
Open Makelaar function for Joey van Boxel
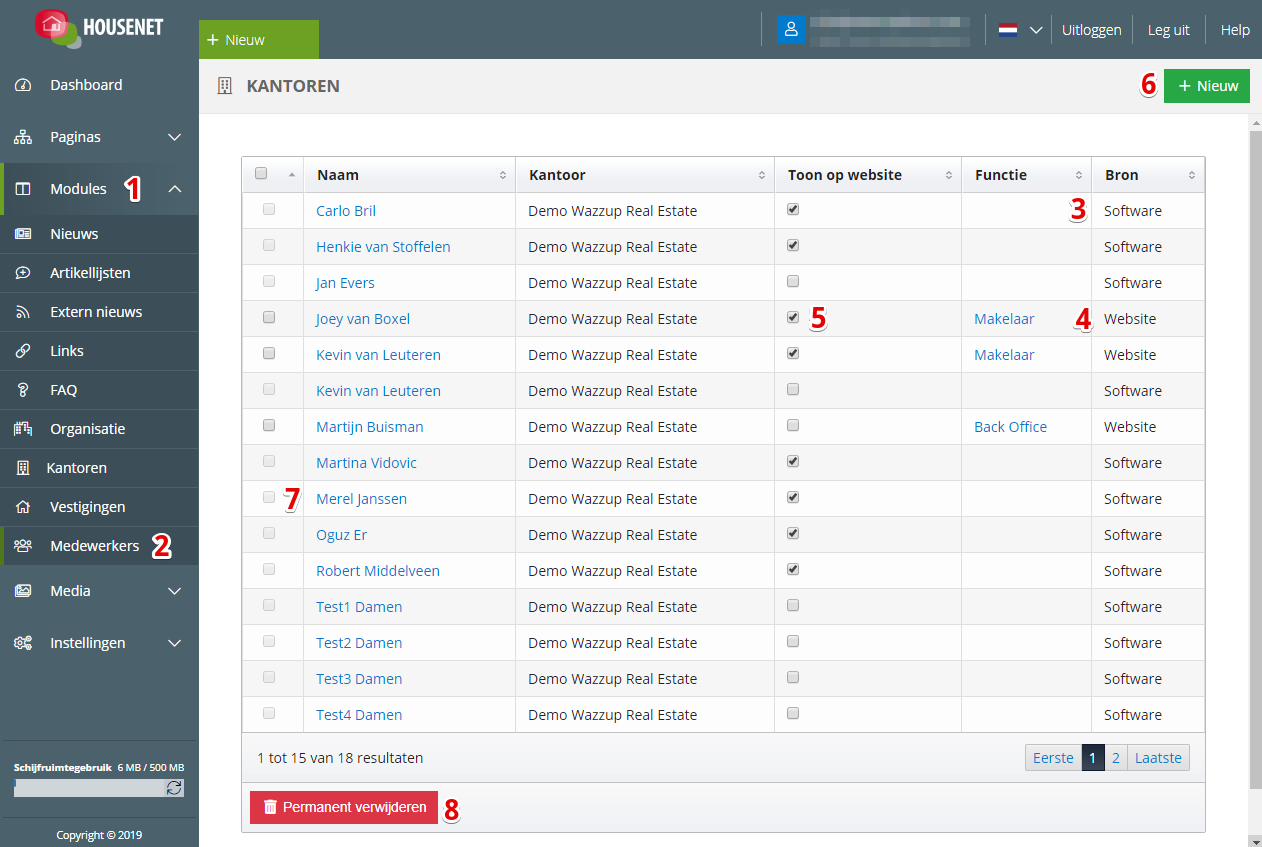click(1005, 319)
